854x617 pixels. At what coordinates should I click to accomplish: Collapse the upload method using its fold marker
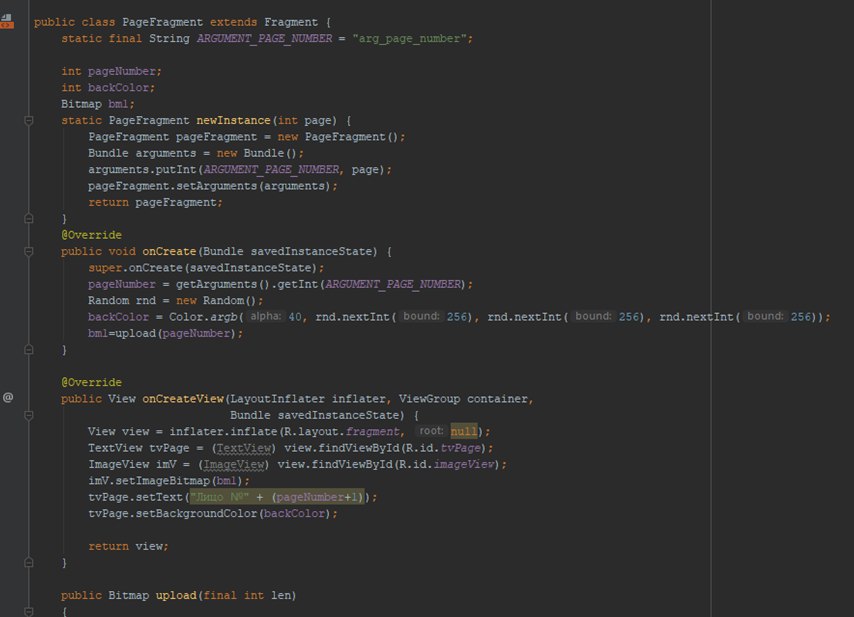29,612
